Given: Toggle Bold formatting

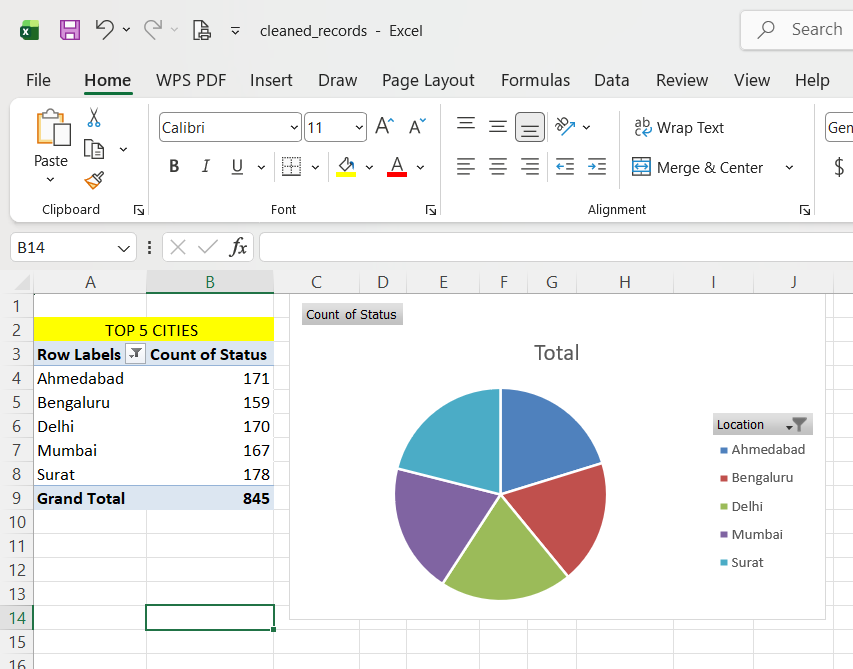Looking at the screenshot, I should point(174,167).
